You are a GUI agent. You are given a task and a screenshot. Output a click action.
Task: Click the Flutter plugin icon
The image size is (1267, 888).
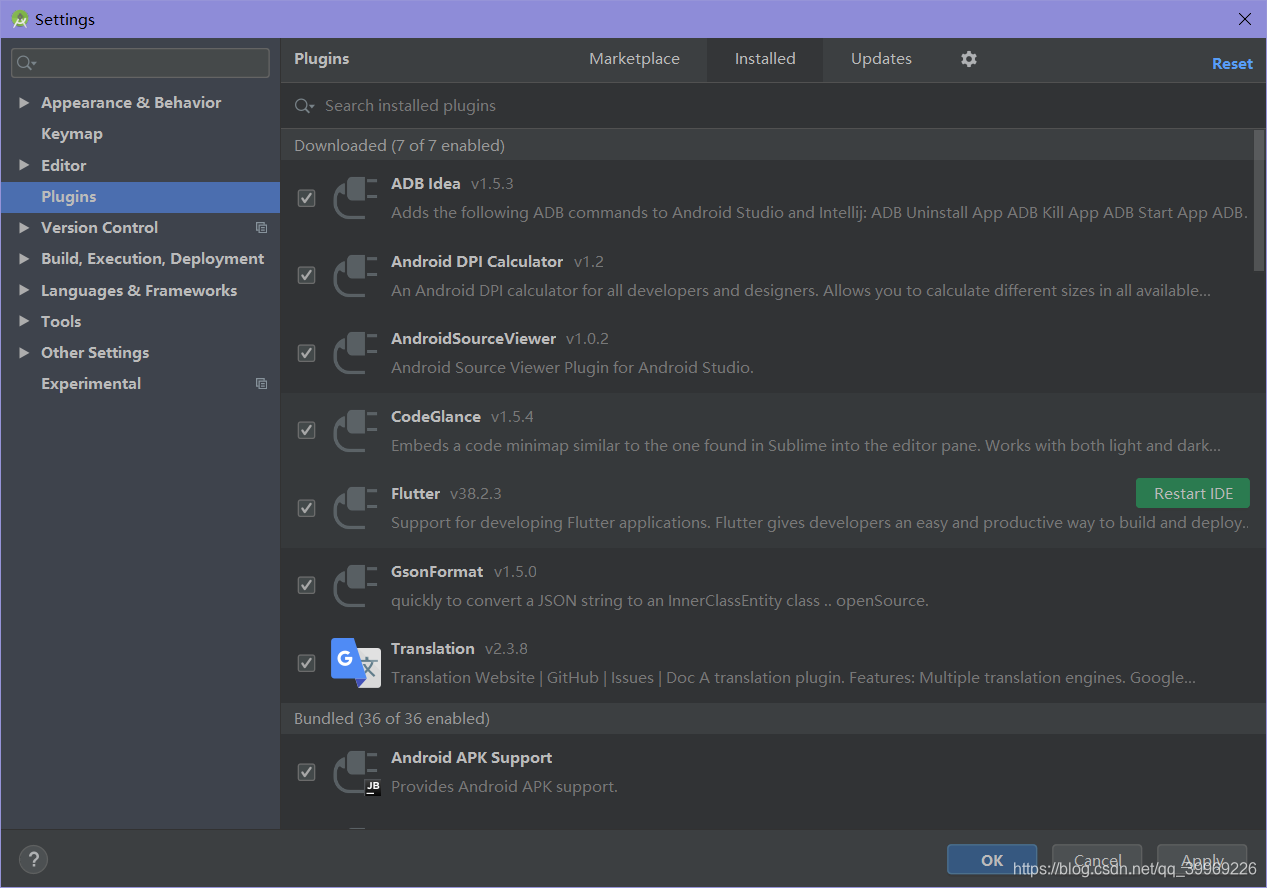coord(354,507)
